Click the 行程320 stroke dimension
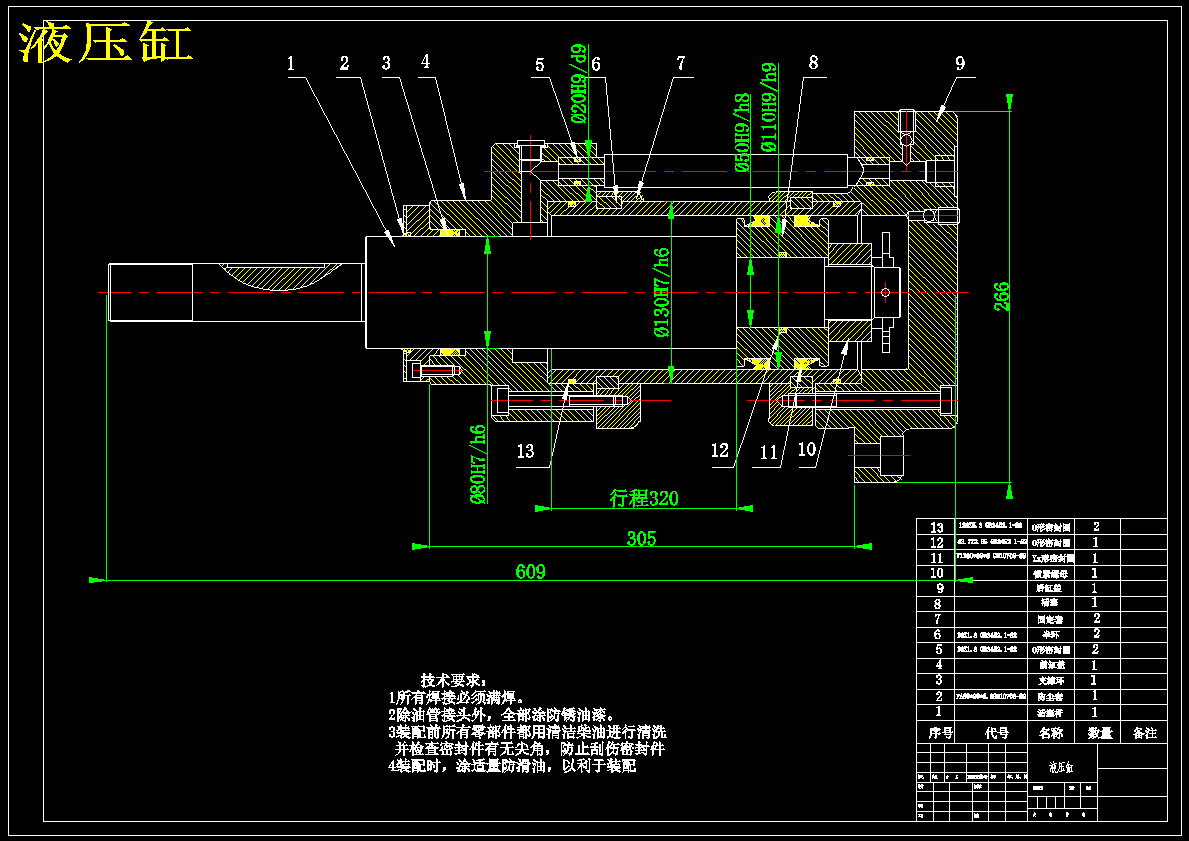This screenshot has height=841, width=1189. tap(644, 498)
